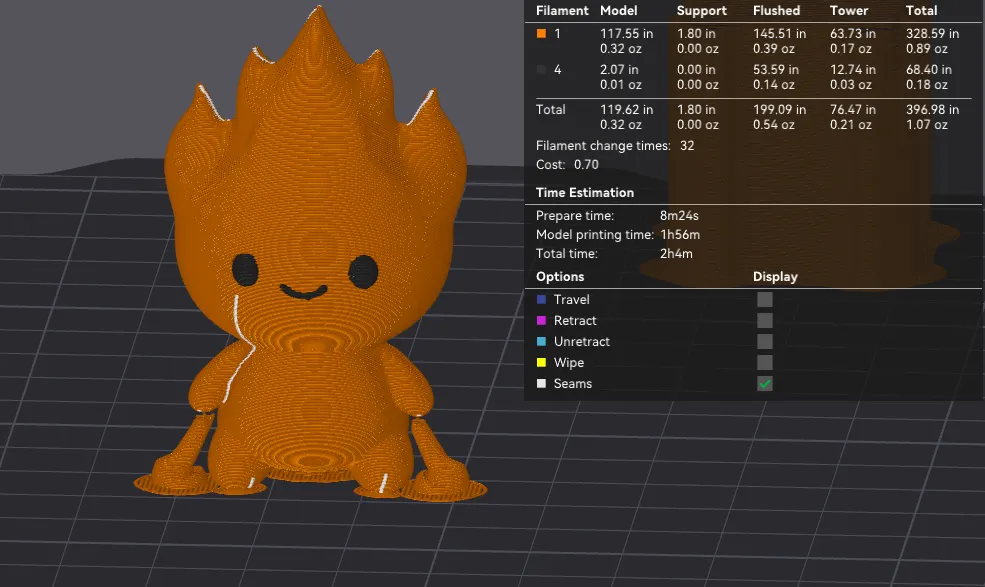Click grand total length 396.98 in
Image resolution: width=985 pixels, height=587 pixels.
(932, 110)
